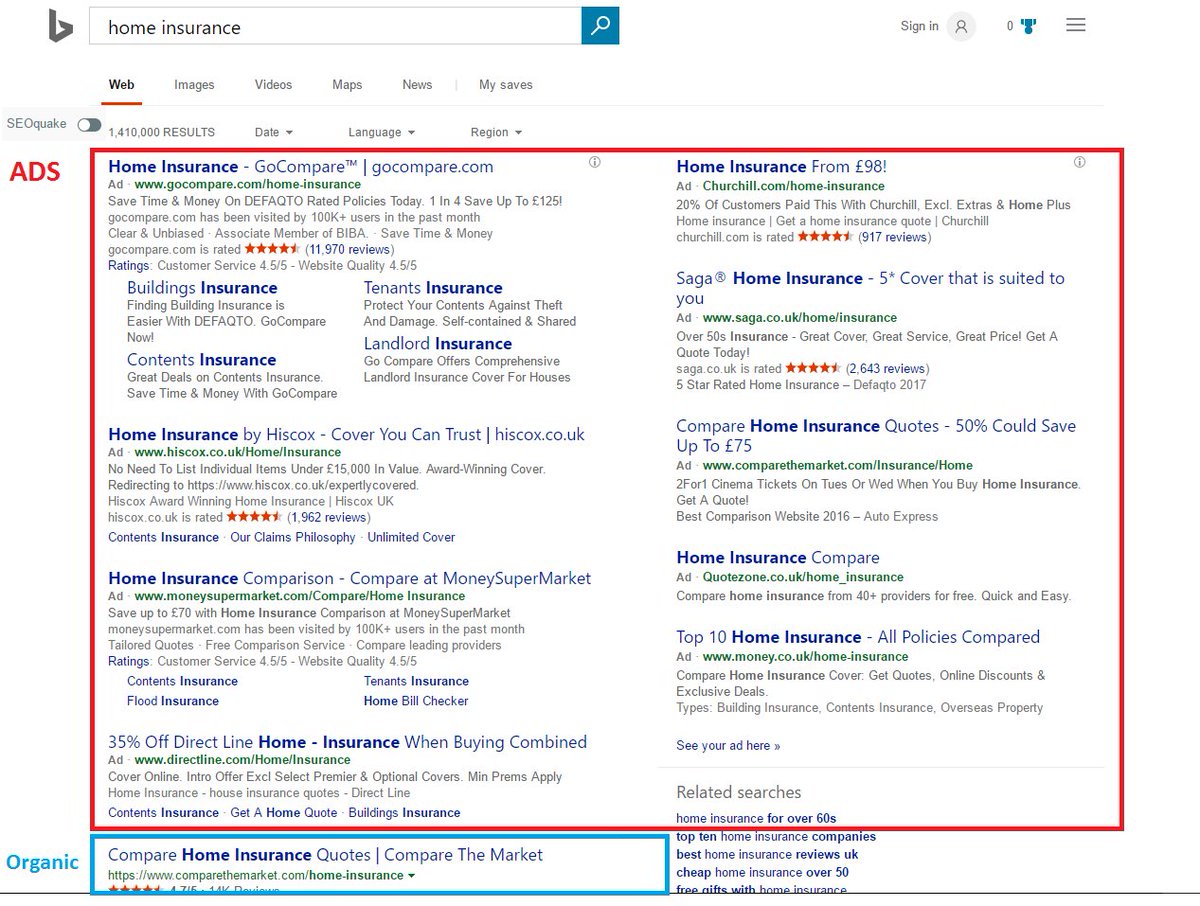The image size is (1200, 906).
Task: Click the Sign in link
Action: [x=919, y=26]
